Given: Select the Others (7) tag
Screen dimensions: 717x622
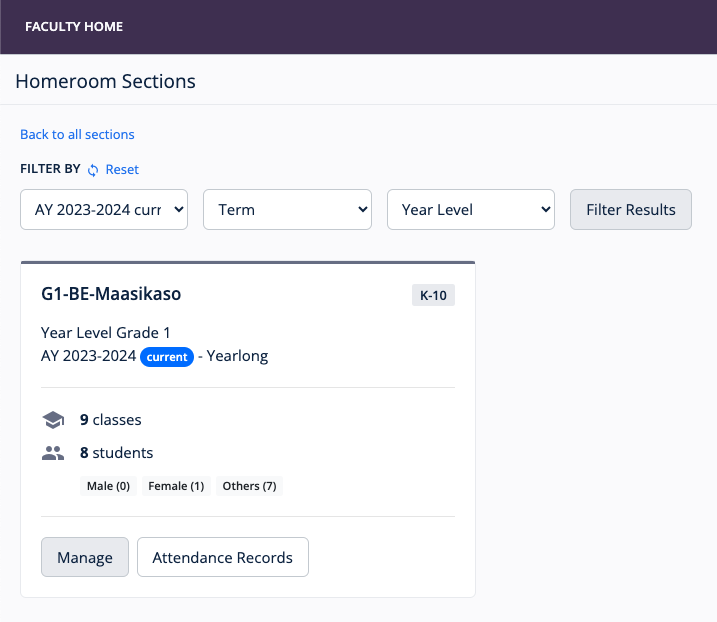Looking at the screenshot, I should coord(249,486).
